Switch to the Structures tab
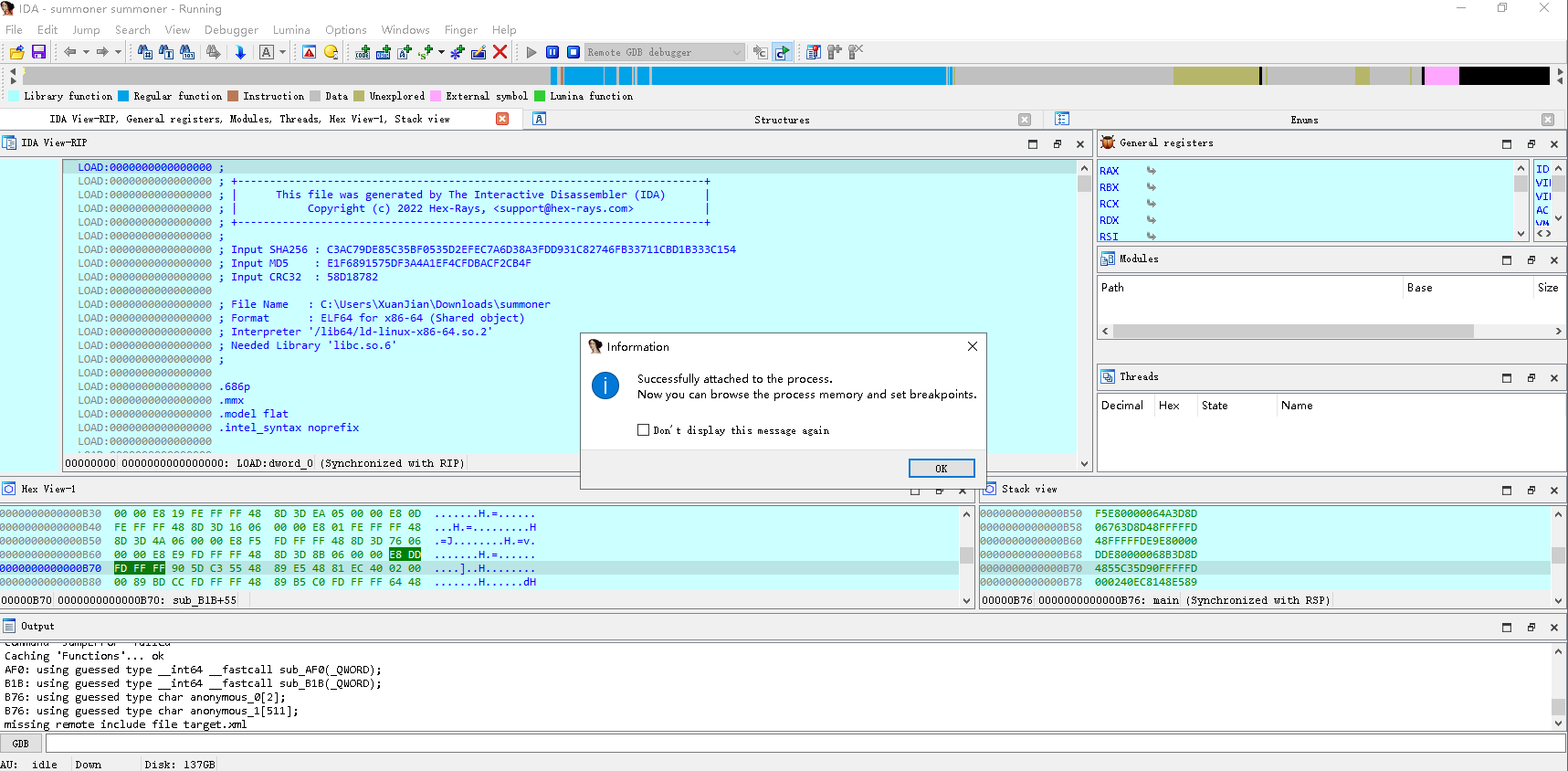The width and height of the screenshot is (1568, 771). click(x=782, y=120)
